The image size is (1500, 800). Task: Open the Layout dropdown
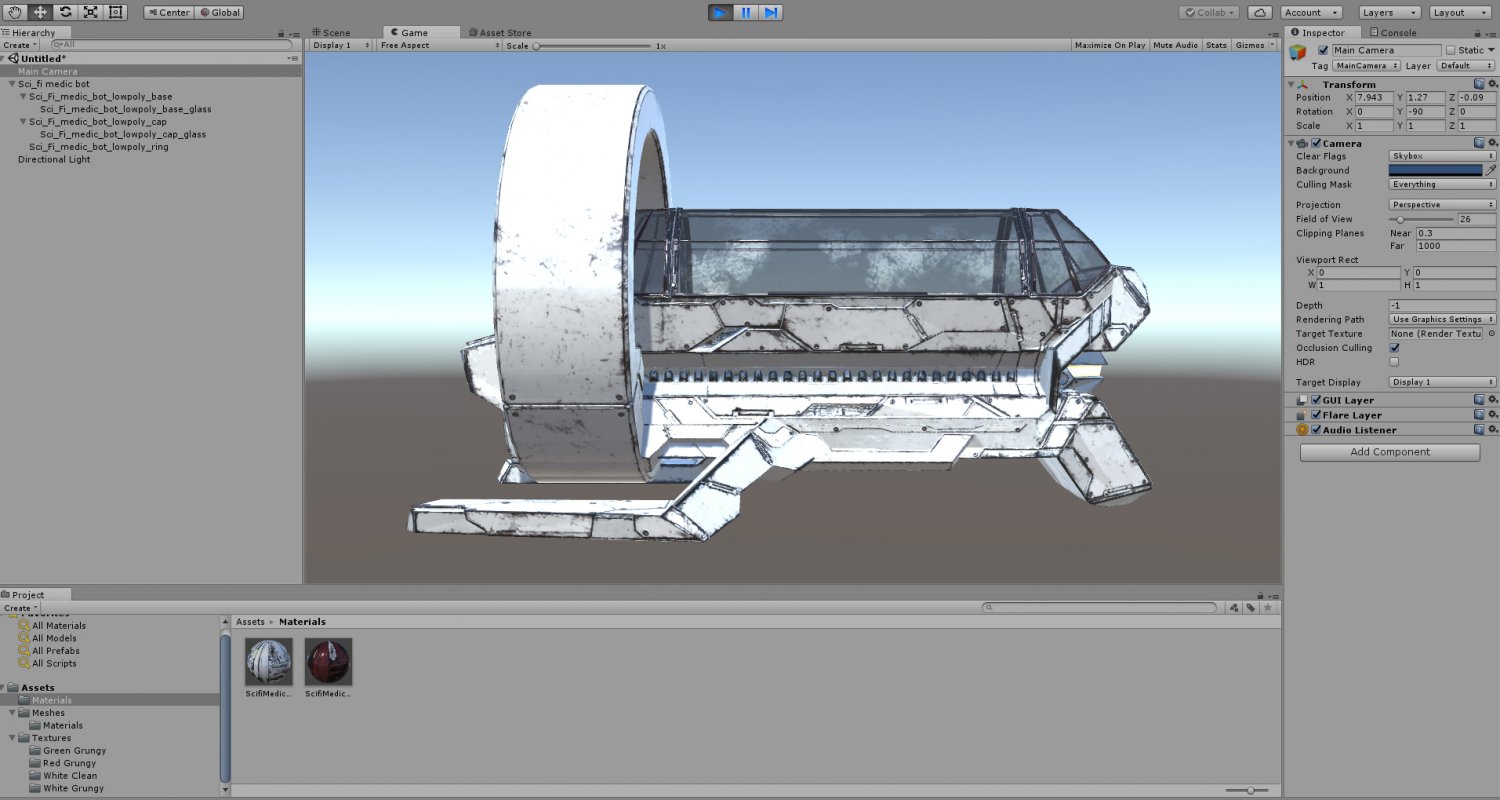[x=1461, y=12]
